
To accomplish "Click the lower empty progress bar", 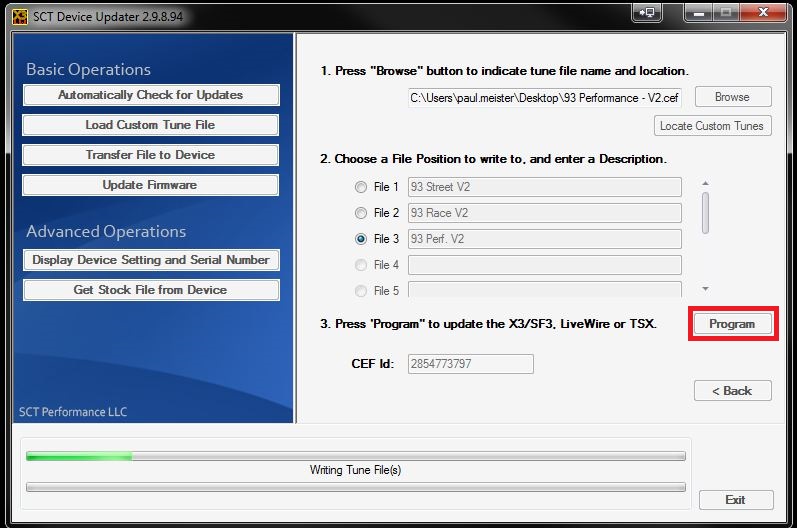I will [x=356, y=487].
